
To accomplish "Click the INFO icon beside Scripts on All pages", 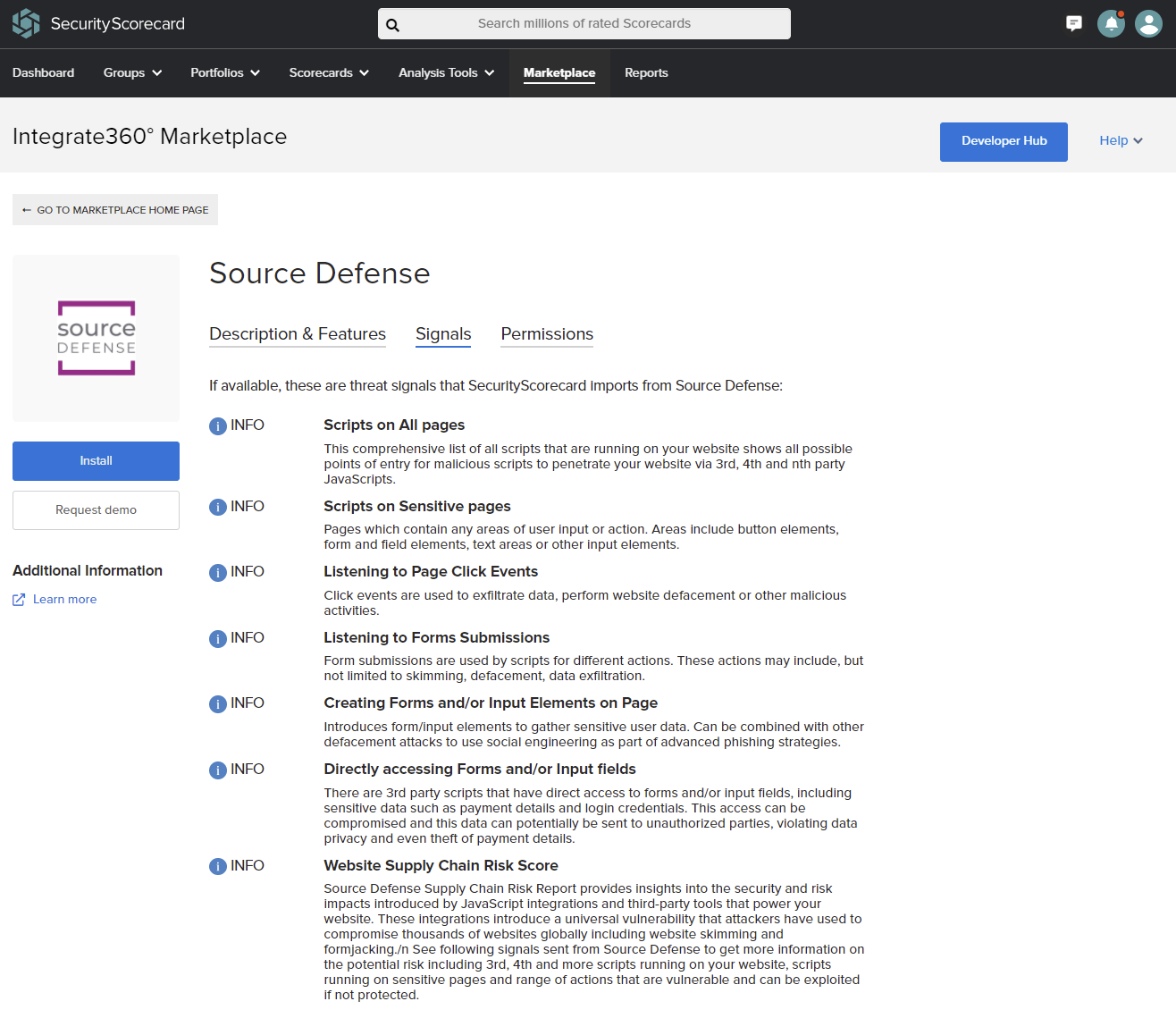I will click(x=217, y=425).
